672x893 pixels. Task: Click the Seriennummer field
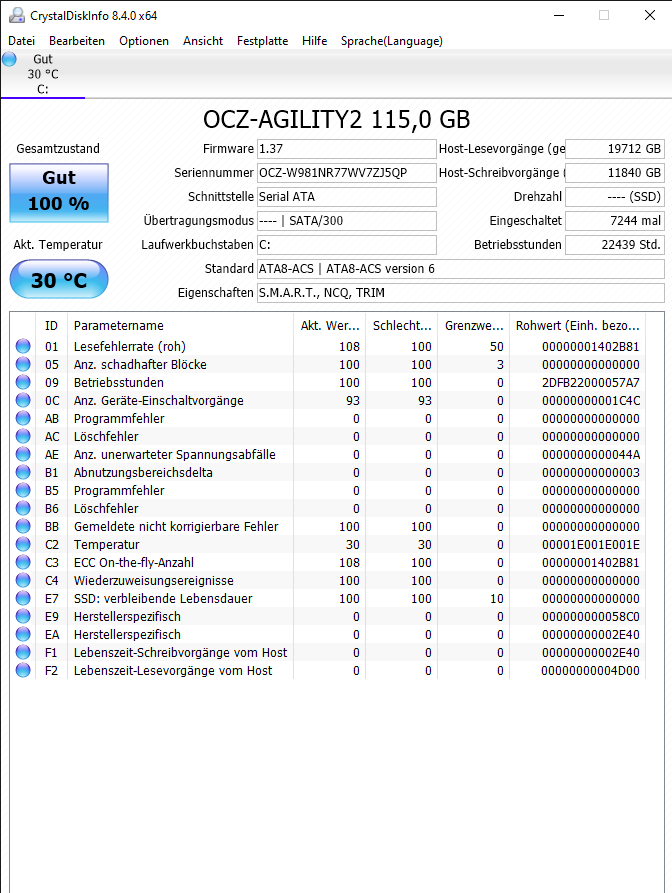347,173
